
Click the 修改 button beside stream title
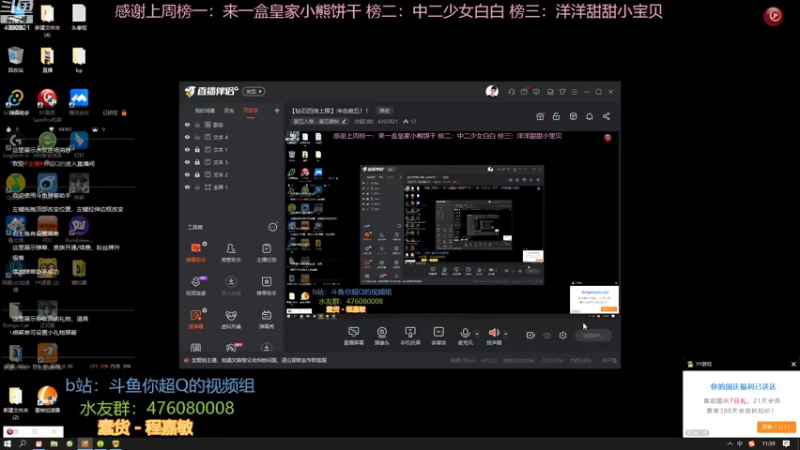click(384, 111)
